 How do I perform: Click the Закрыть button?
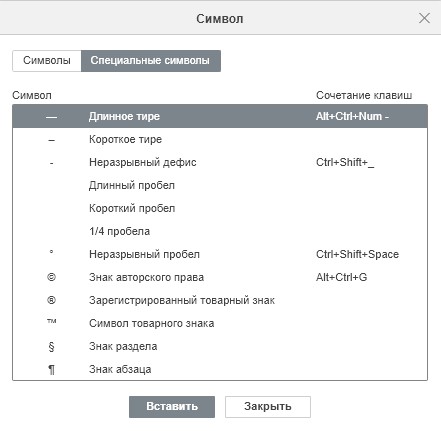268,407
